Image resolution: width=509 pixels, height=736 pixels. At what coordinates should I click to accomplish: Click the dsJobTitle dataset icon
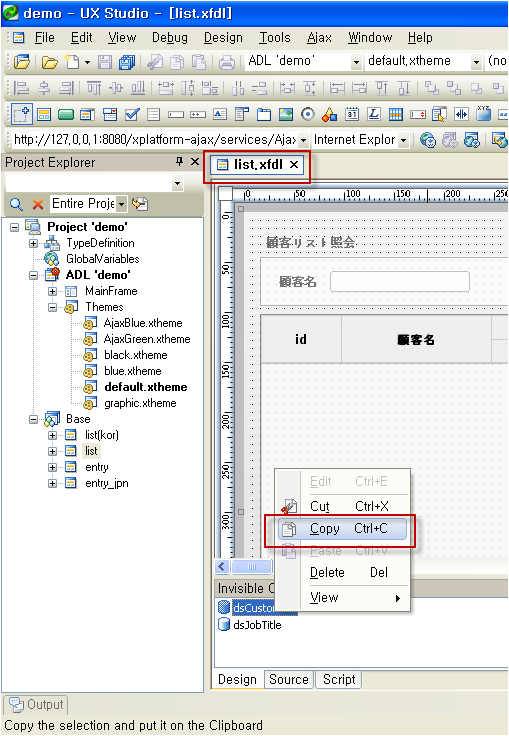tap(224, 625)
